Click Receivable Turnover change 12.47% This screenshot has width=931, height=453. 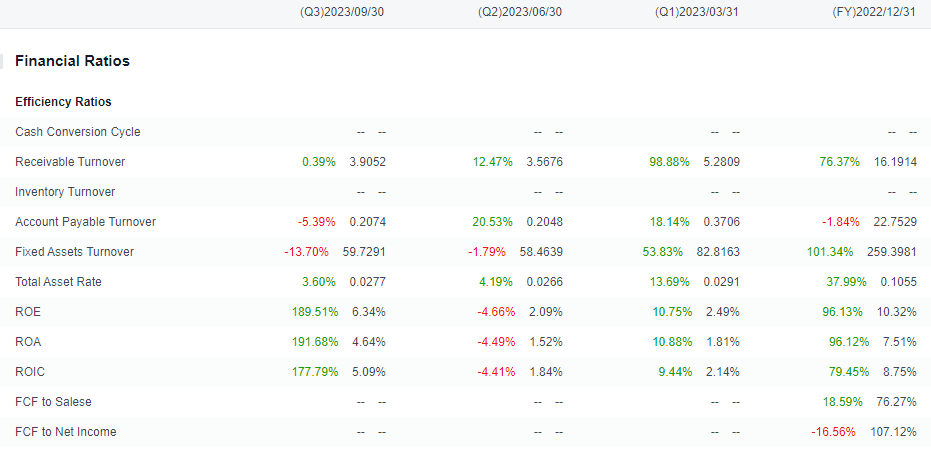493,161
